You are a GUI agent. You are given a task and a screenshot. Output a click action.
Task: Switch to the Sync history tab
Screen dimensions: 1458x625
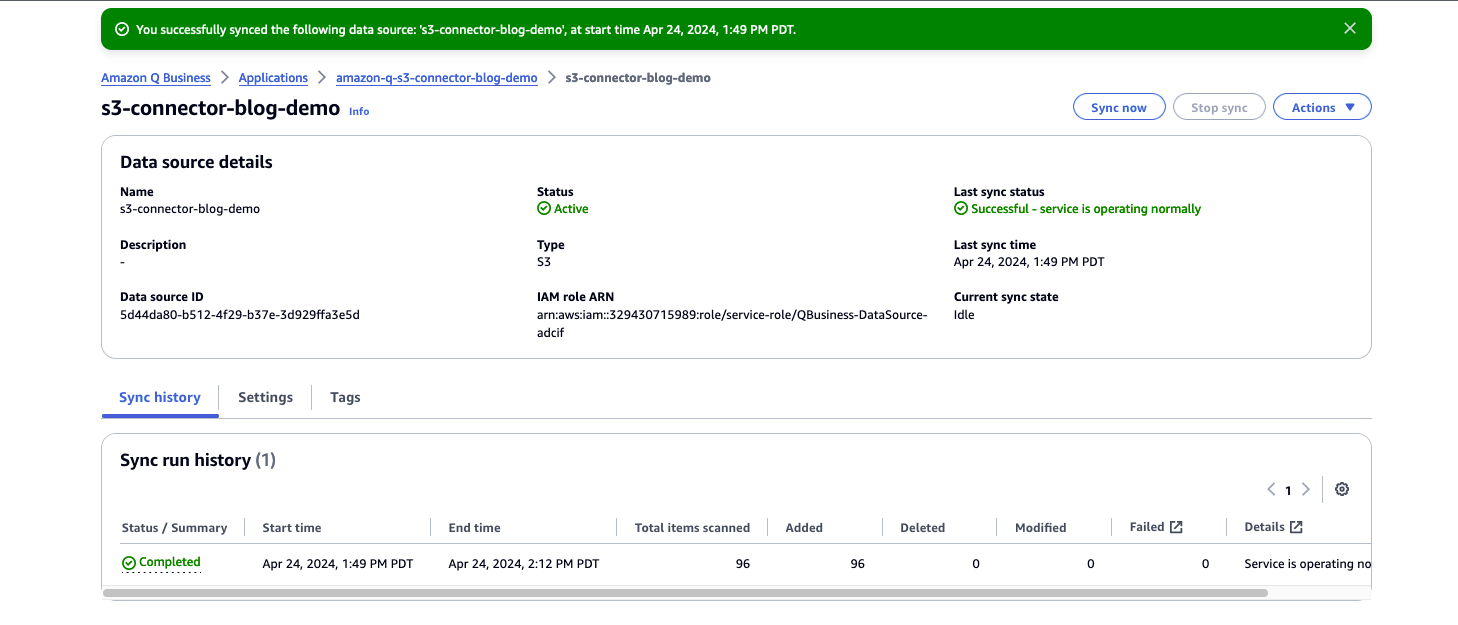coord(160,397)
